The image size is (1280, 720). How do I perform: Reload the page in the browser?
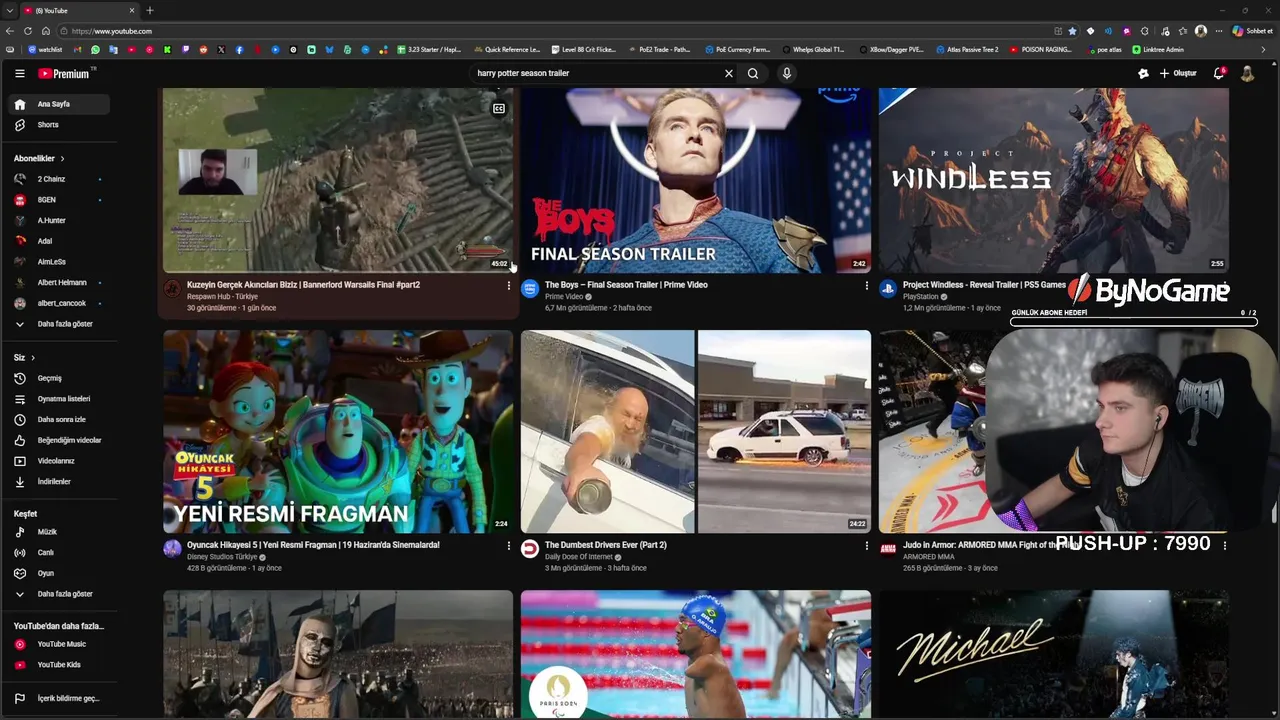tap(28, 31)
